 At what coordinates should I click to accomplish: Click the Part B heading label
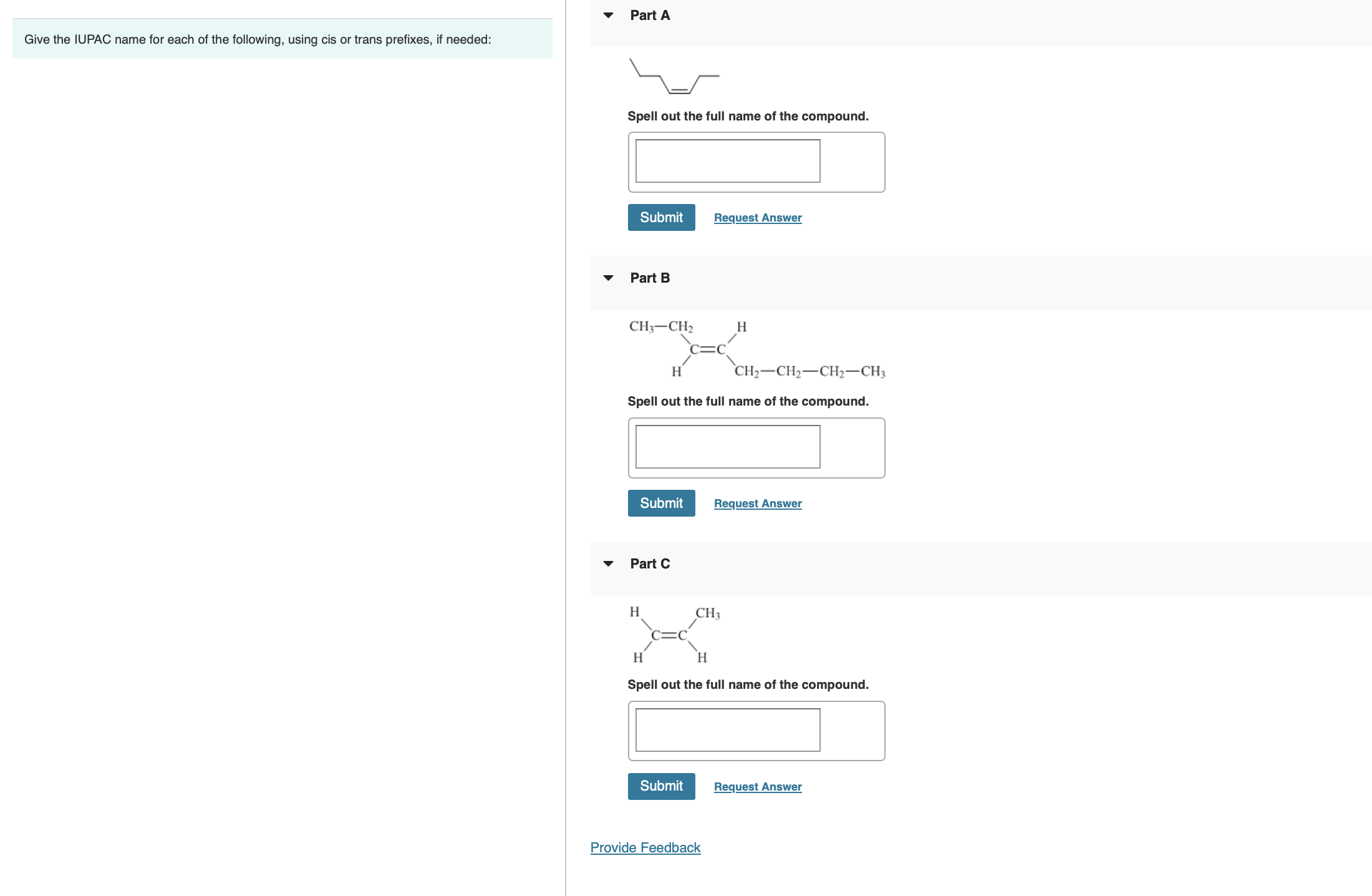pyautogui.click(x=649, y=278)
